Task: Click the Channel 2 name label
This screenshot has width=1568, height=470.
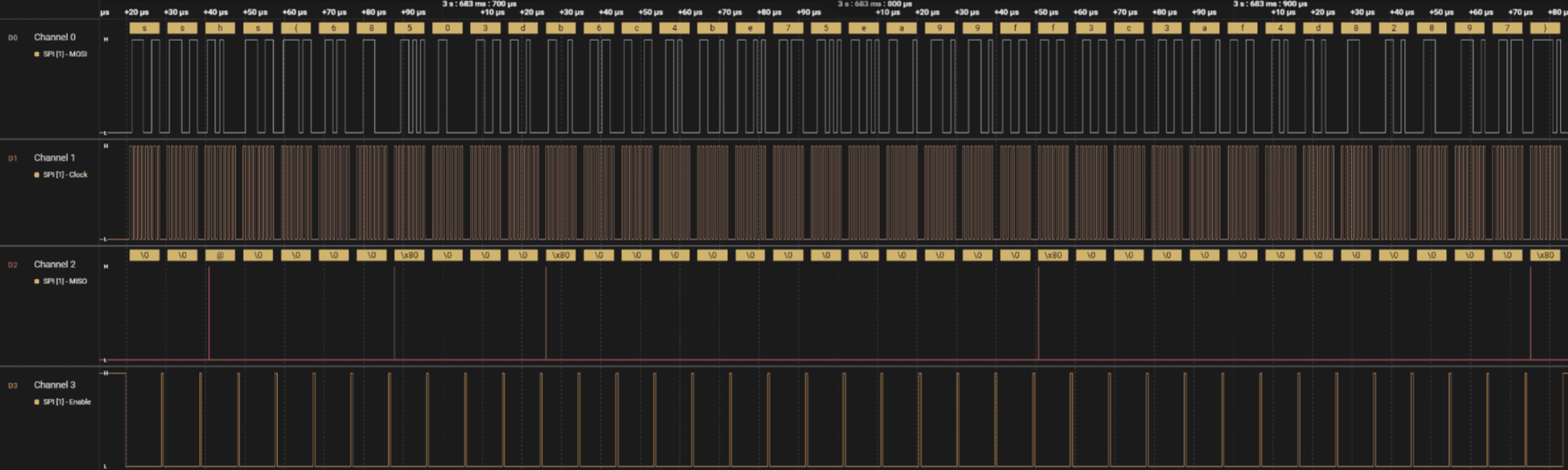Action: [54, 264]
